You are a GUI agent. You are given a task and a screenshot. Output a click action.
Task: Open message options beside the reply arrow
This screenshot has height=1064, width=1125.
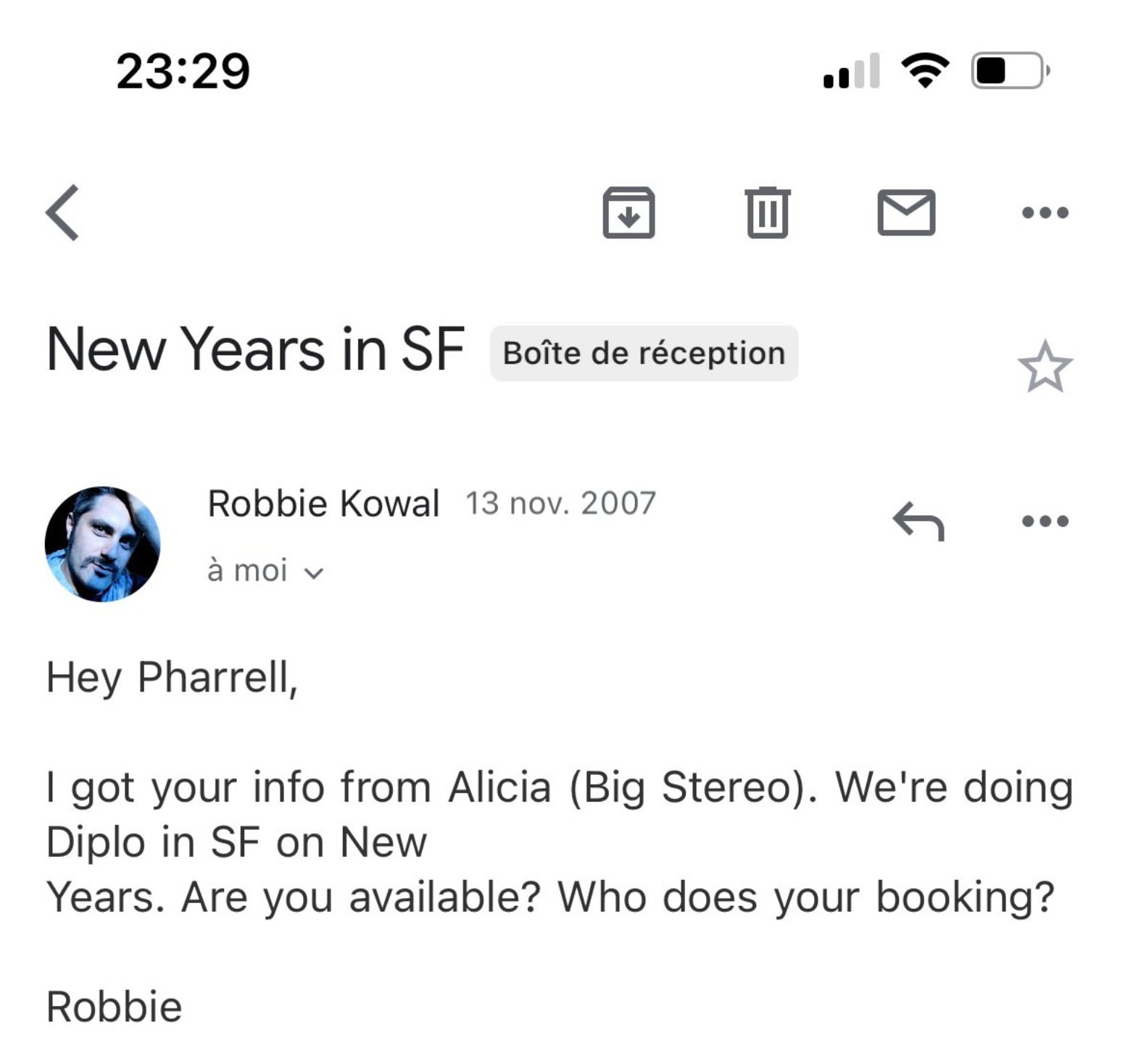click(x=1045, y=520)
